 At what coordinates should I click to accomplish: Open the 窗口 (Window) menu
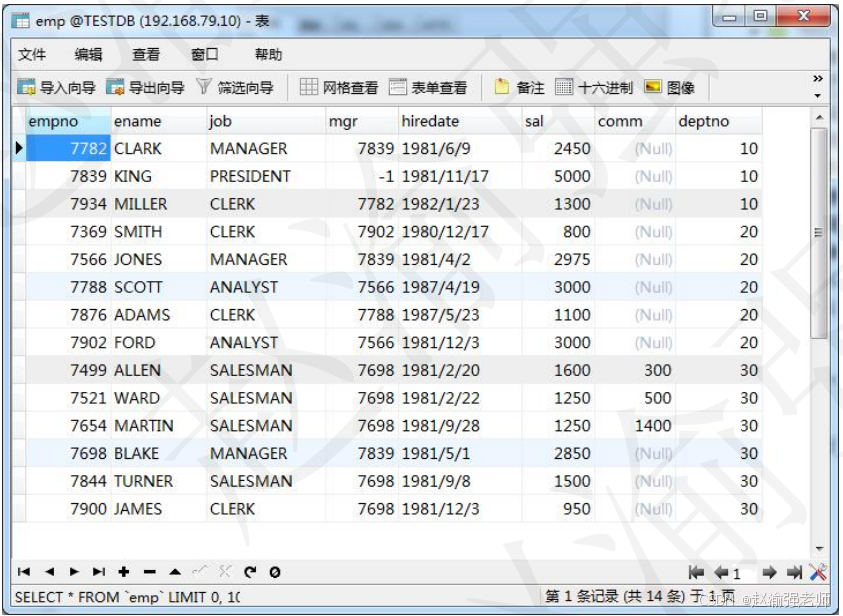point(204,54)
